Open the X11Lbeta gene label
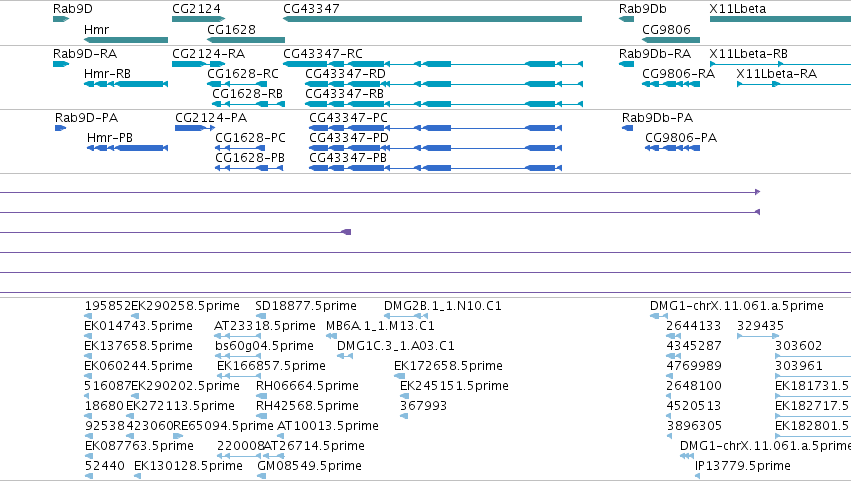 pyautogui.click(x=738, y=9)
